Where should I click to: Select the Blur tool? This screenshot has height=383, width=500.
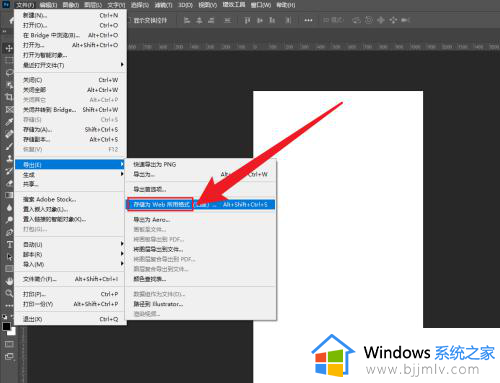tap(9, 208)
